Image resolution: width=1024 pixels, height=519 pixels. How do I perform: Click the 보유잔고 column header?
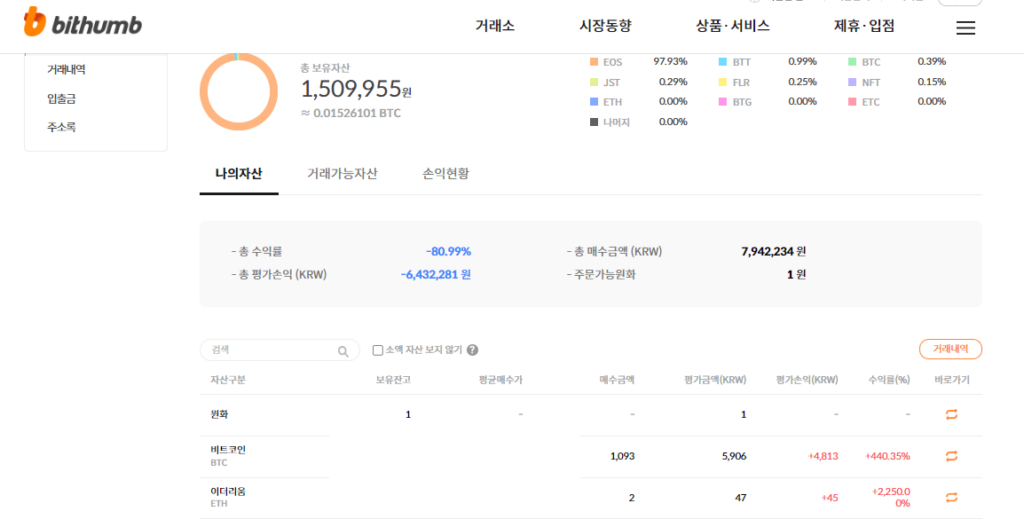(x=393, y=380)
